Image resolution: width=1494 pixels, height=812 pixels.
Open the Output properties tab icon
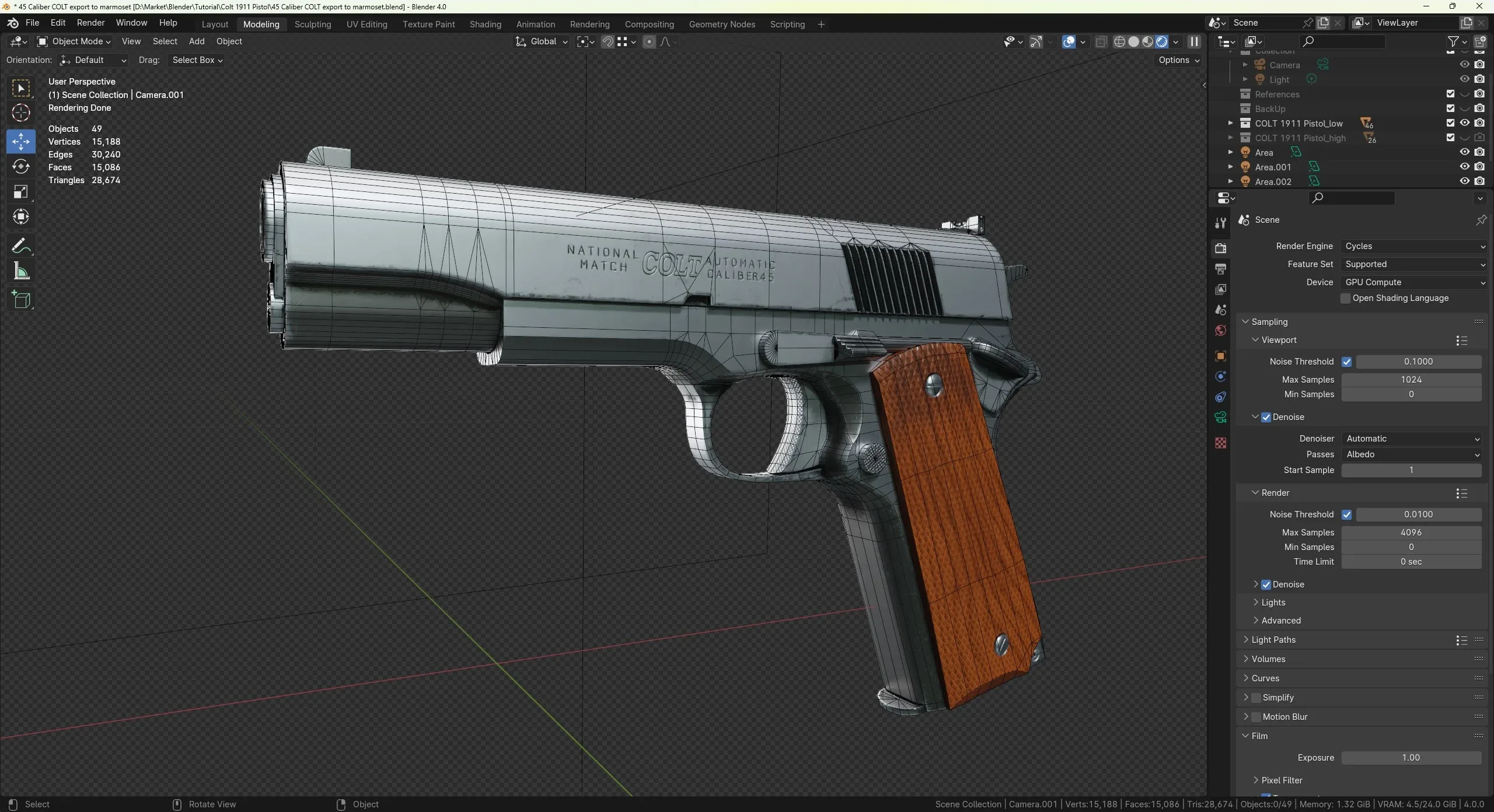(1220, 269)
